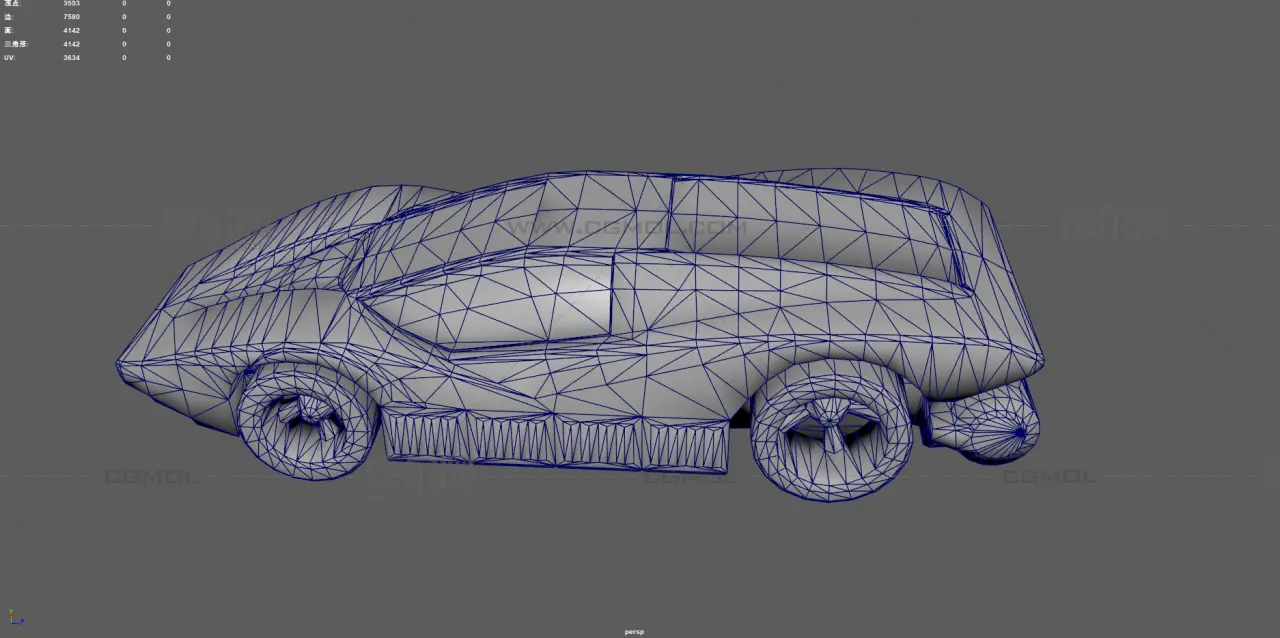Click the UV count value 3634
This screenshot has width=1280, height=638.
(x=71, y=58)
